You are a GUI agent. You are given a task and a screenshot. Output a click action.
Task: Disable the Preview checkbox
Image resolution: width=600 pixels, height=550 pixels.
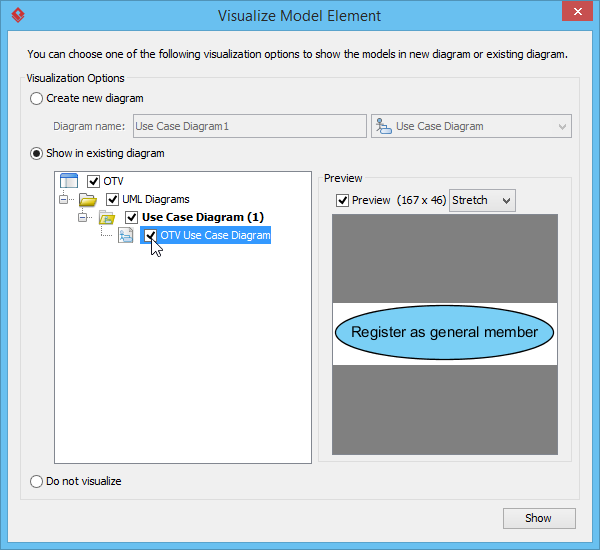342,200
